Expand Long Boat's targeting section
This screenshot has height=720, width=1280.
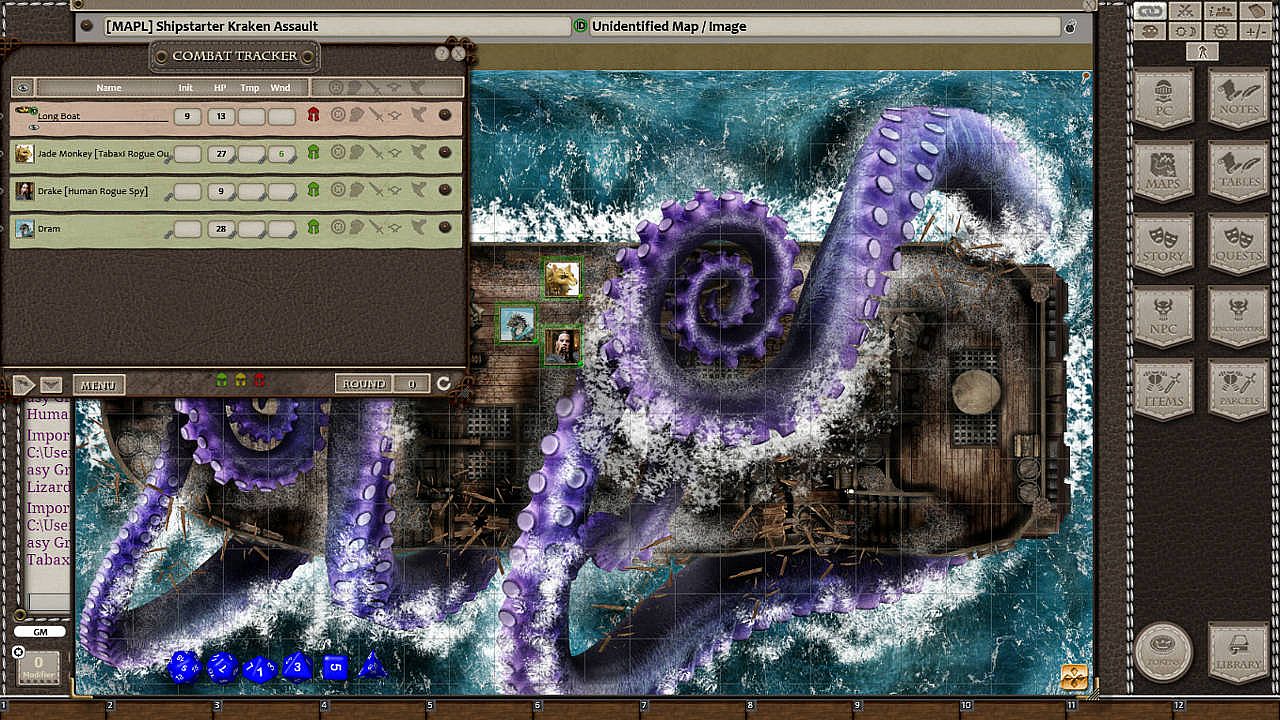[337, 116]
